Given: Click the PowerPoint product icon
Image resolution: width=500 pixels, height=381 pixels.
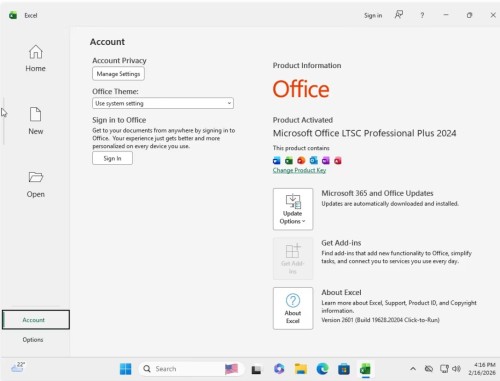Looking at the screenshot, I should tap(301, 161).
